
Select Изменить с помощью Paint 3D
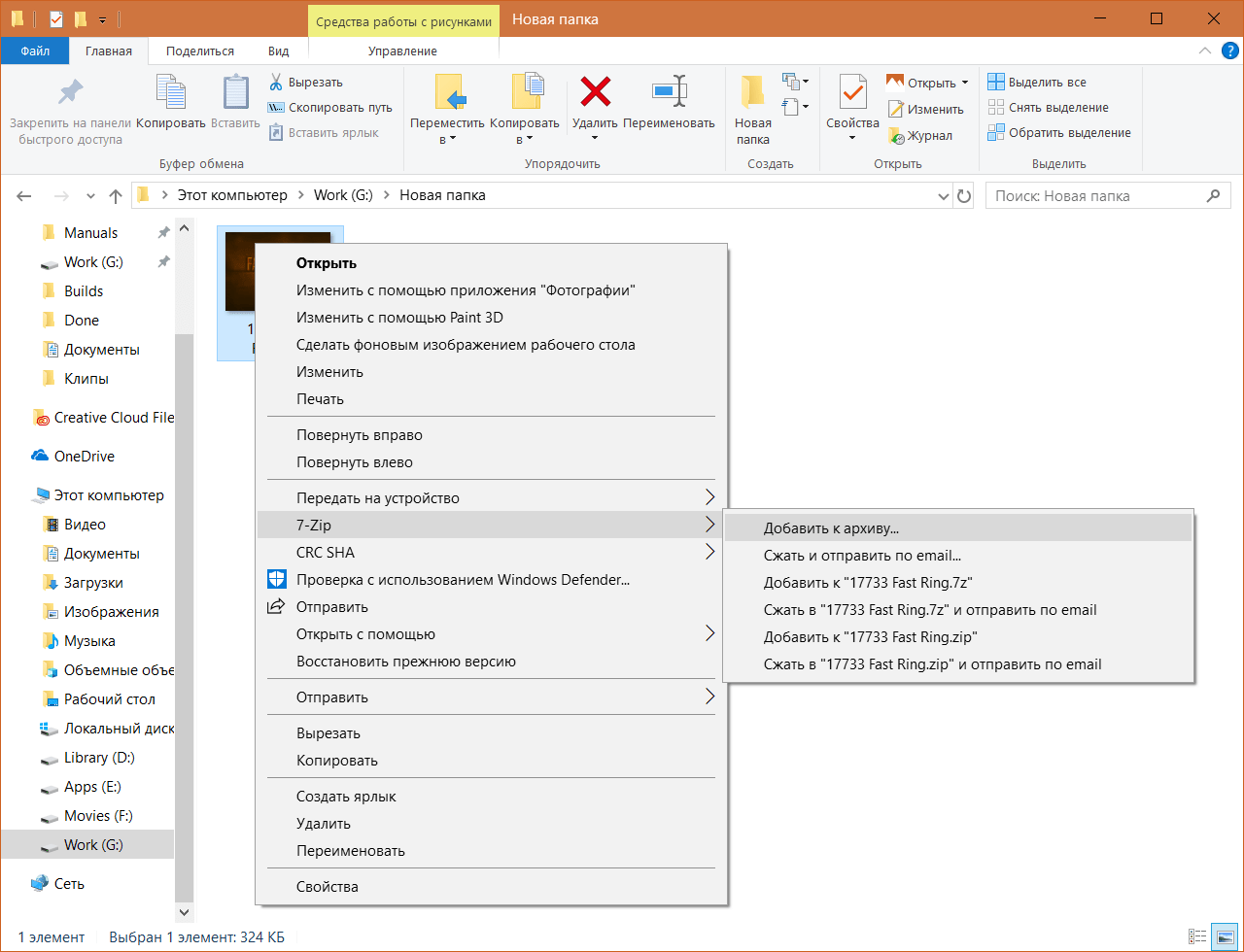tap(492, 318)
